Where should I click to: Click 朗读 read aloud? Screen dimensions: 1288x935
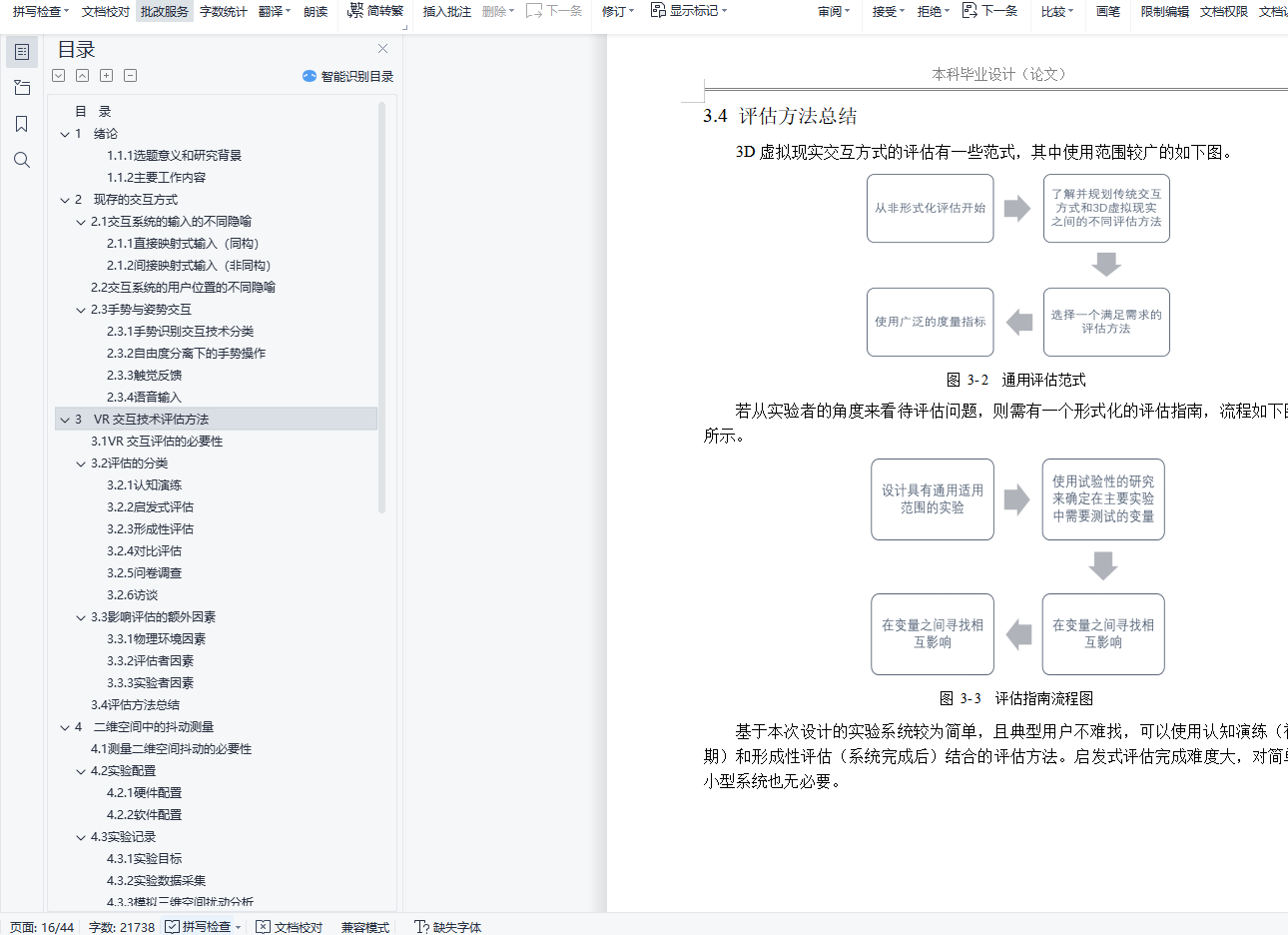[x=316, y=11]
